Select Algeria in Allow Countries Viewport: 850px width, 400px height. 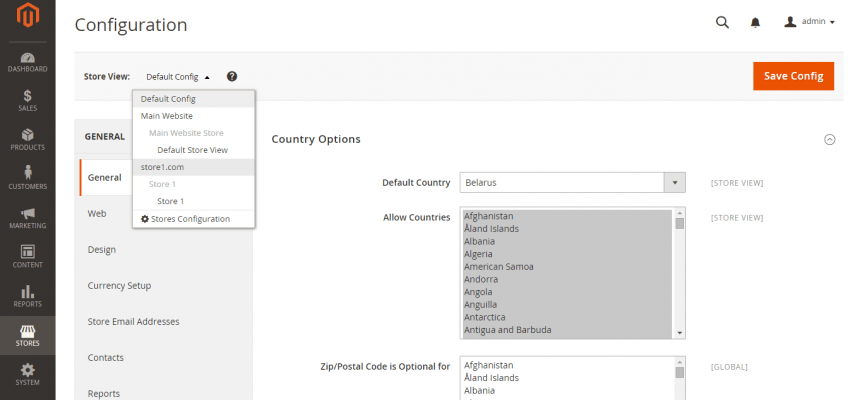pos(567,254)
